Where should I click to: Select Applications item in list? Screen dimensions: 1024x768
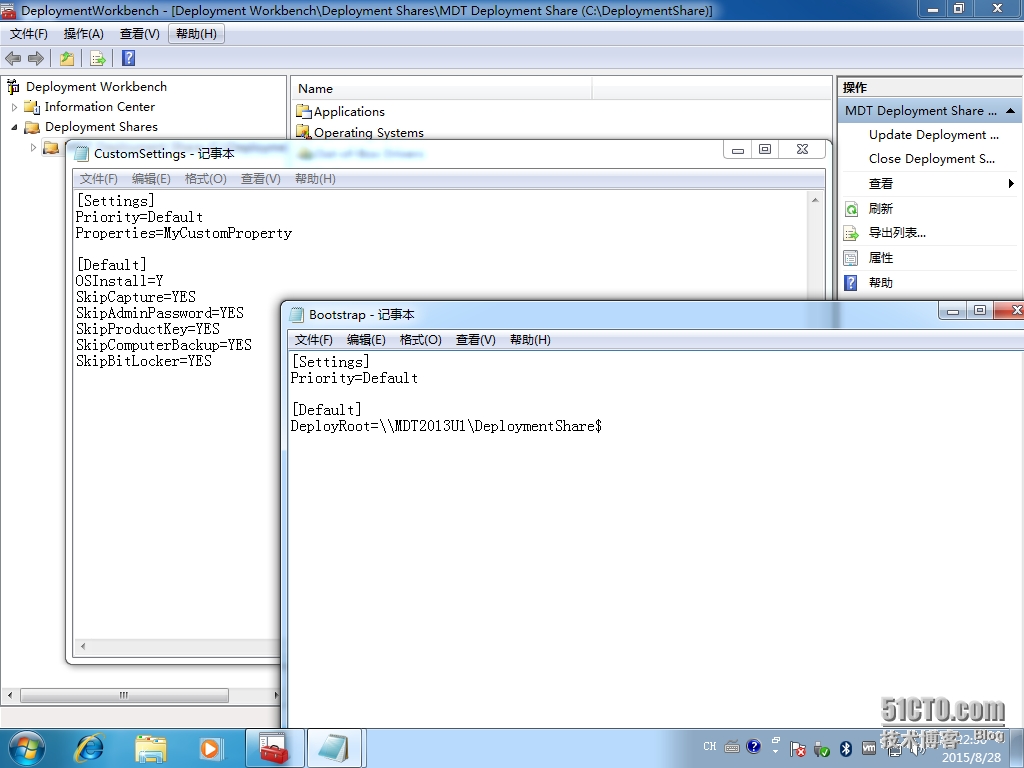(x=349, y=112)
